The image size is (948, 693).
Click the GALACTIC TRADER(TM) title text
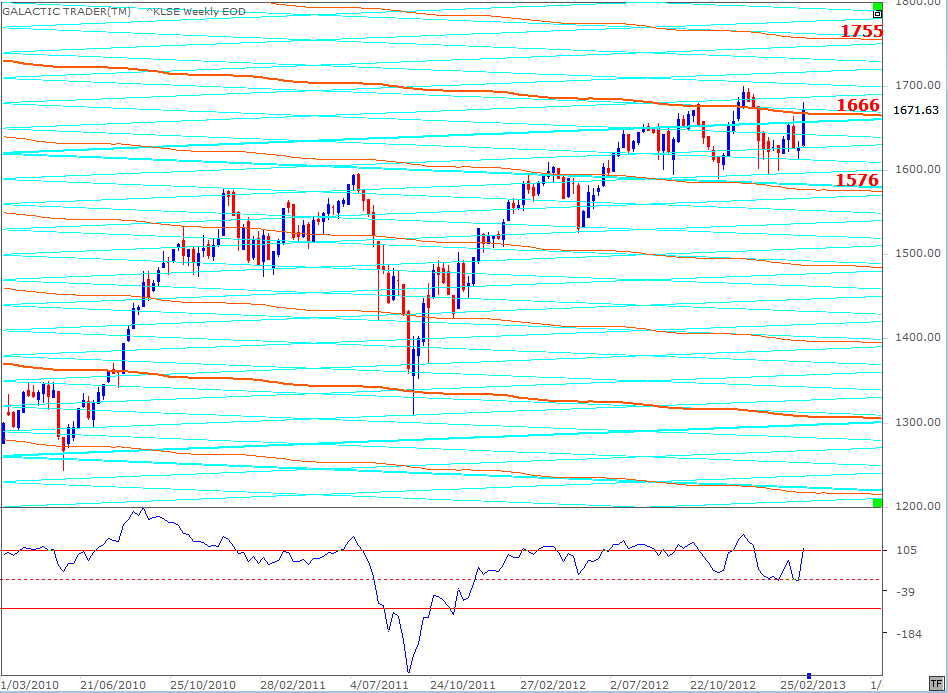tap(67, 11)
